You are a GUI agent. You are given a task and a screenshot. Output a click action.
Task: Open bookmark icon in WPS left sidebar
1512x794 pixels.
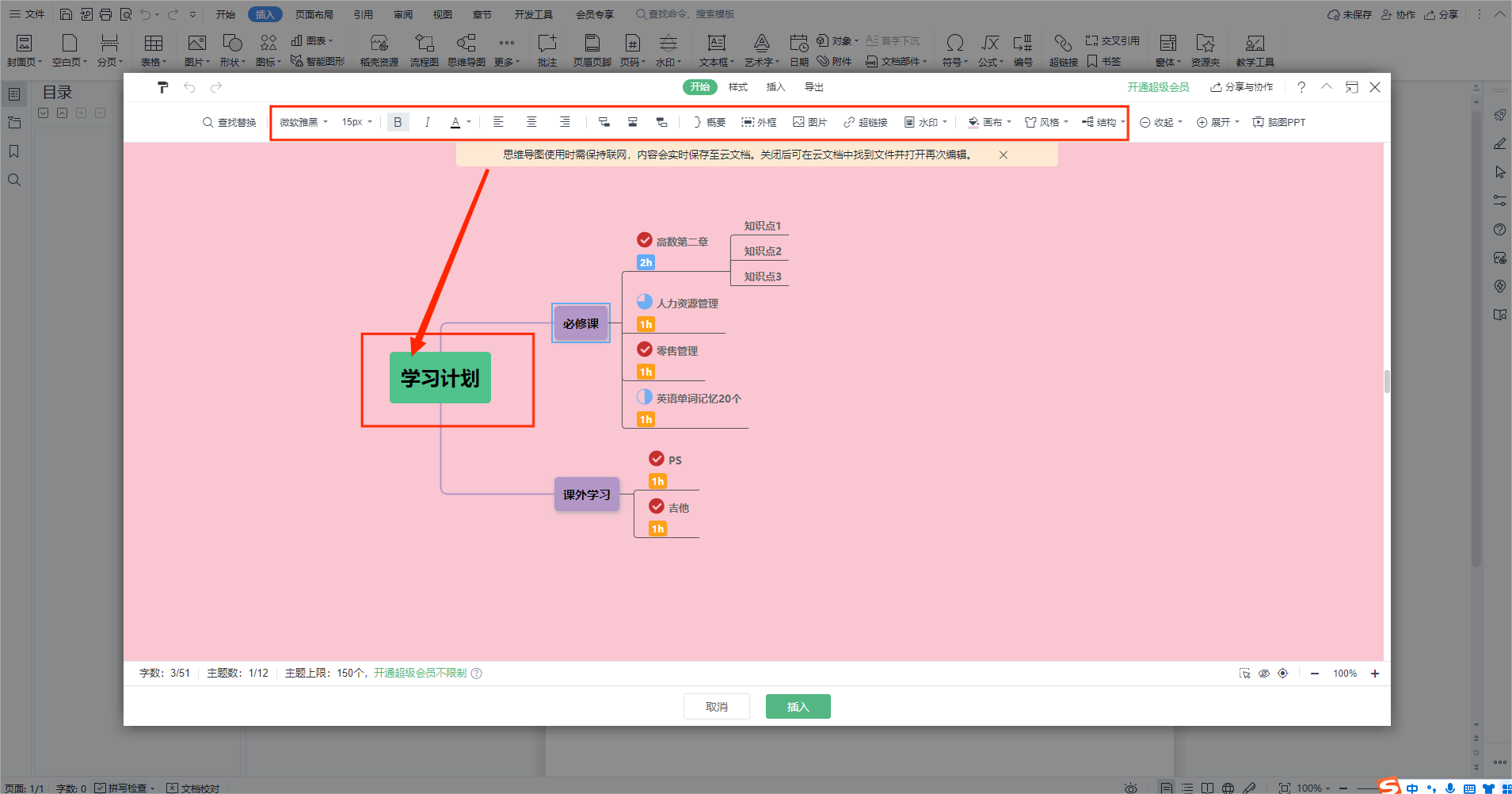14,151
